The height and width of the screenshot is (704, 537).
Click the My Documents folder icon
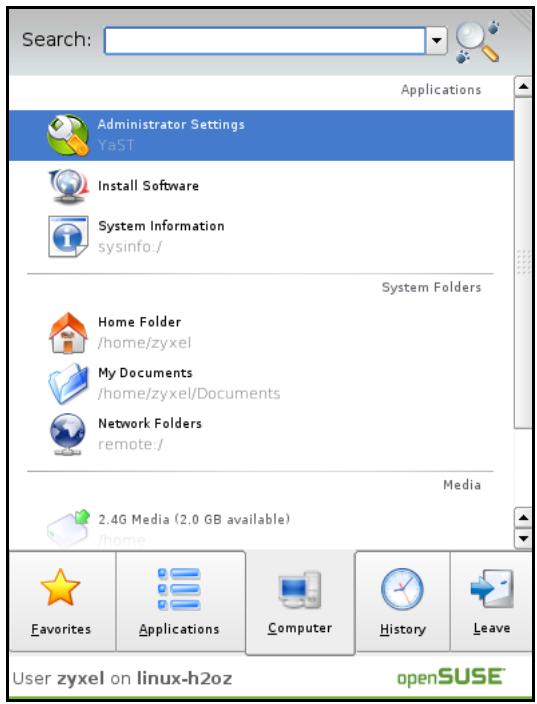pyautogui.click(x=68, y=383)
